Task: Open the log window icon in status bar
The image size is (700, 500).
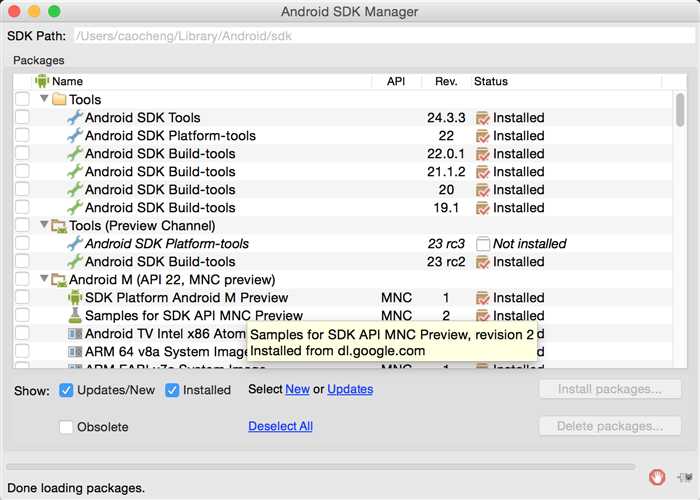Action: click(x=684, y=477)
